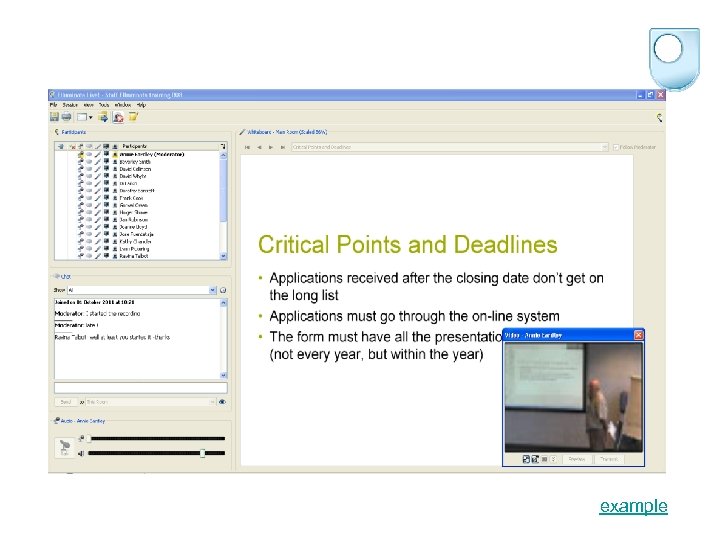Viewport: 720px width, 540px height.
Task: Click the blank page toolbar icon
Action: 82,117
